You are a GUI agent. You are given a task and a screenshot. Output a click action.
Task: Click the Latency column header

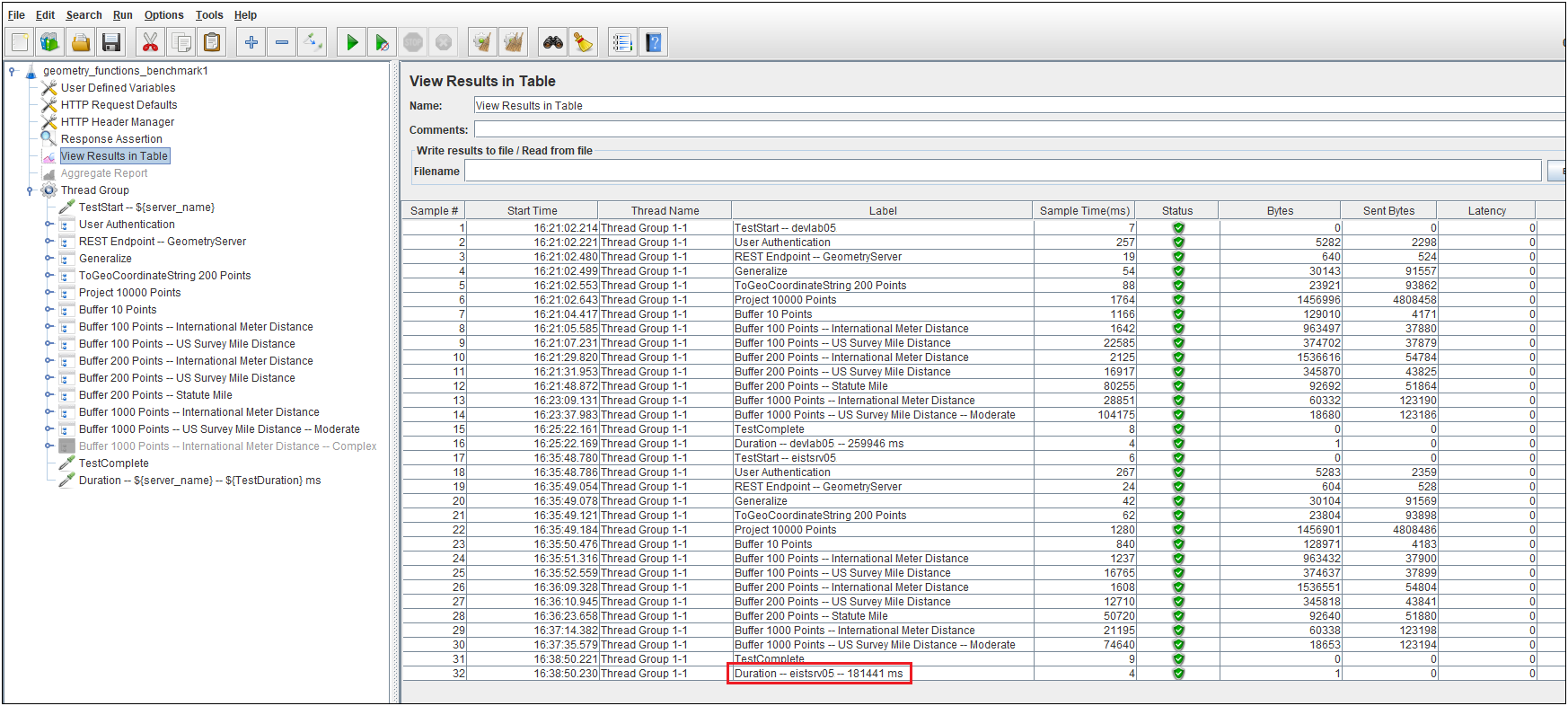[1487, 211]
